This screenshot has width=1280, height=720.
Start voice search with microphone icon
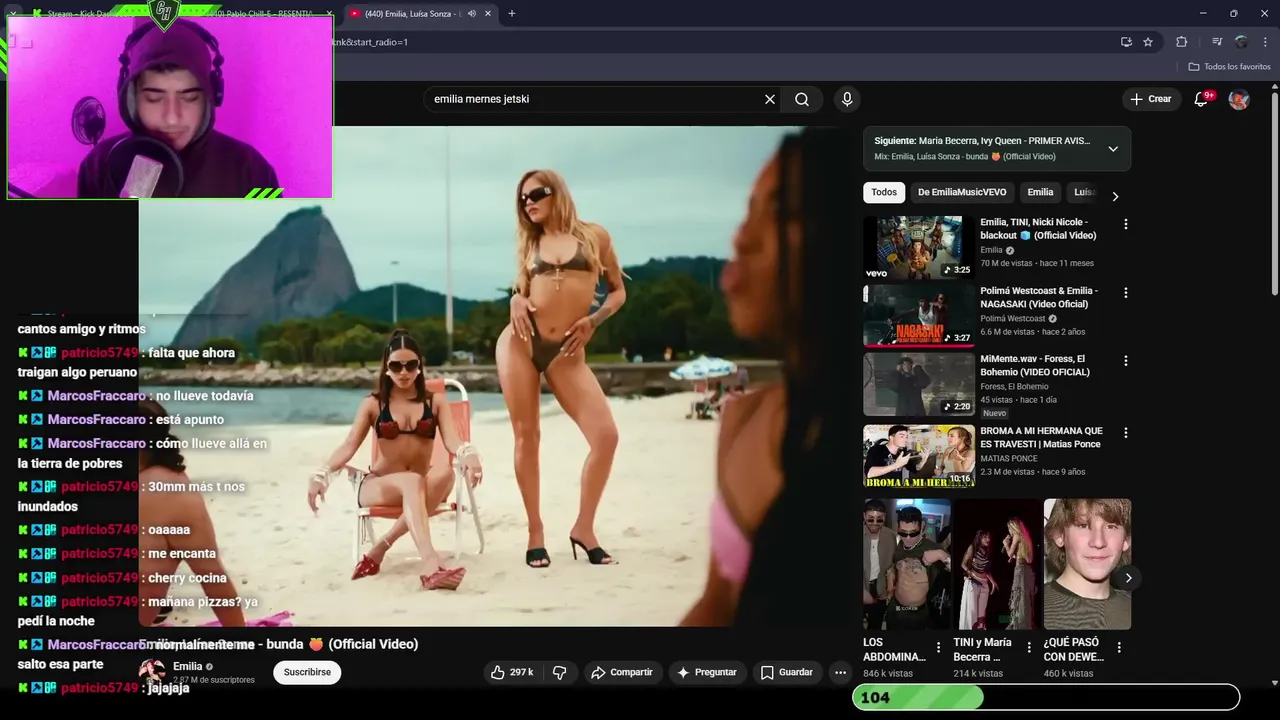pyautogui.click(x=847, y=99)
